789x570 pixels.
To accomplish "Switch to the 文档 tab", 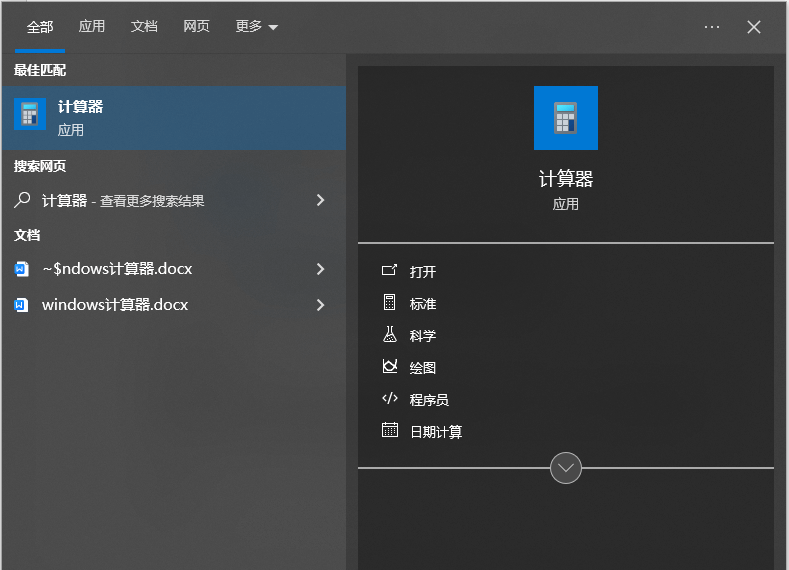I will [x=144, y=27].
